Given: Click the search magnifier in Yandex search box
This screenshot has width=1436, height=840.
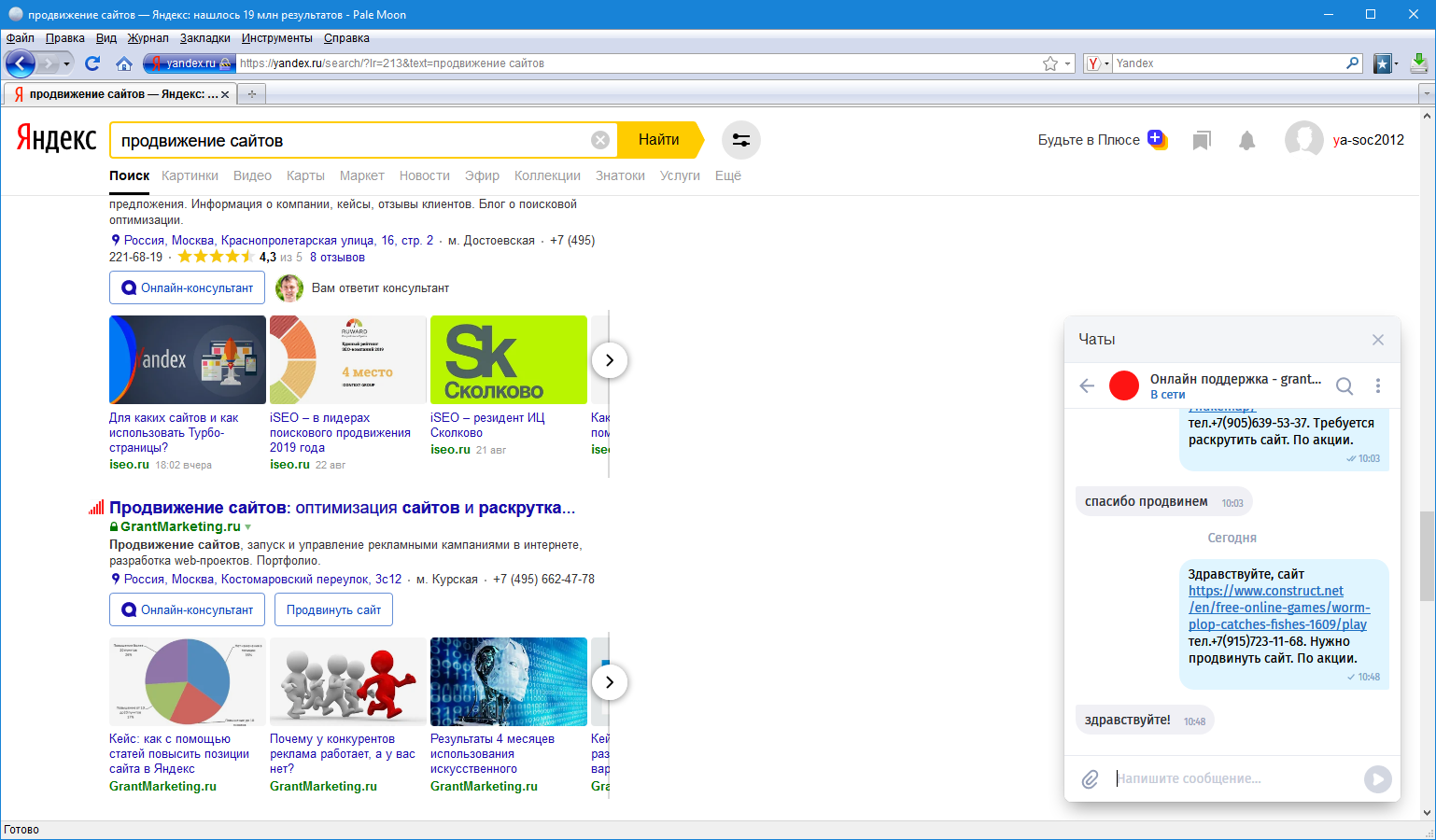Looking at the screenshot, I should [1353, 63].
